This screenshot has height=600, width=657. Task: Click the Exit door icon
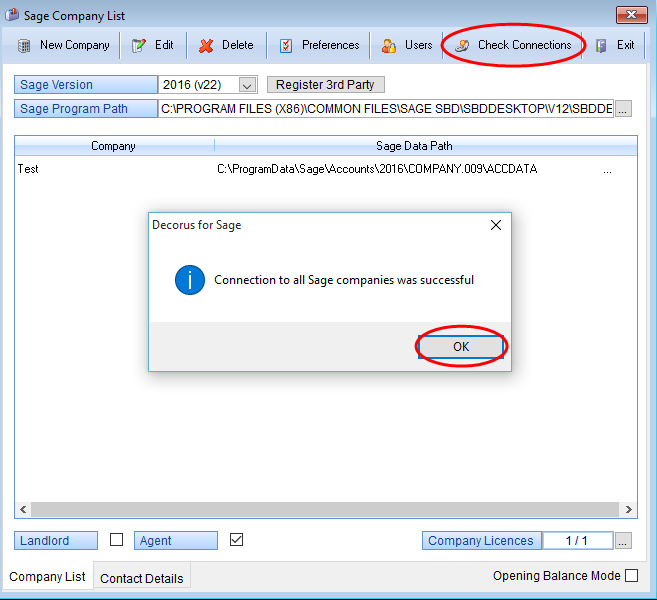point(601,46)
